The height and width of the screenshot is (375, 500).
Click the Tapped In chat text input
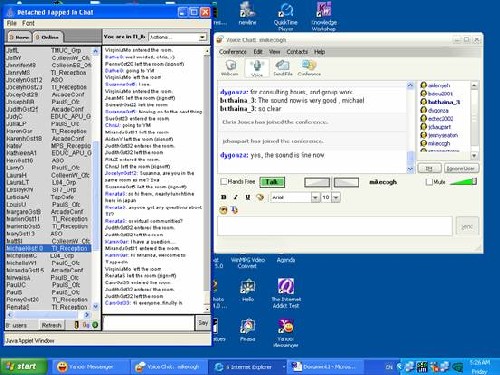point(149,323)
